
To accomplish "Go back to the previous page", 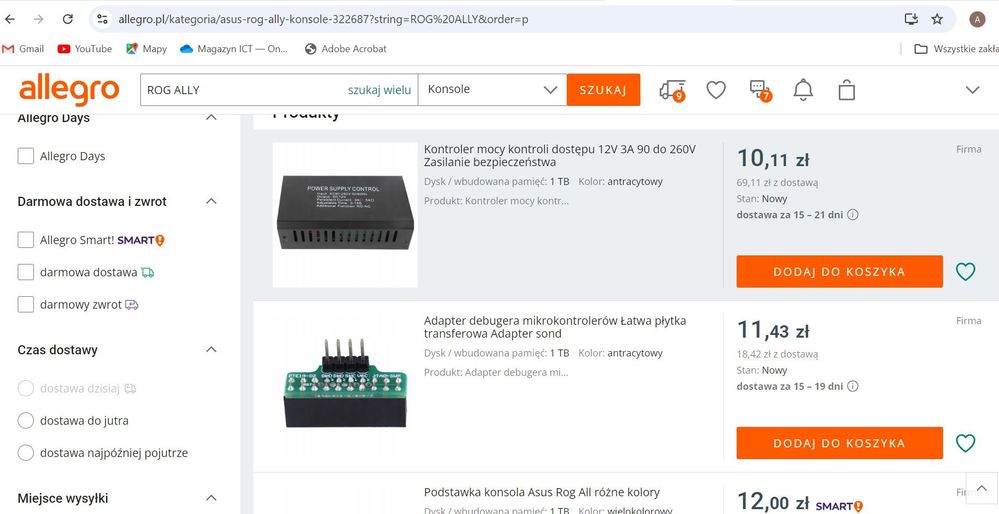I will pyautogui.click(x=10, y=19).
